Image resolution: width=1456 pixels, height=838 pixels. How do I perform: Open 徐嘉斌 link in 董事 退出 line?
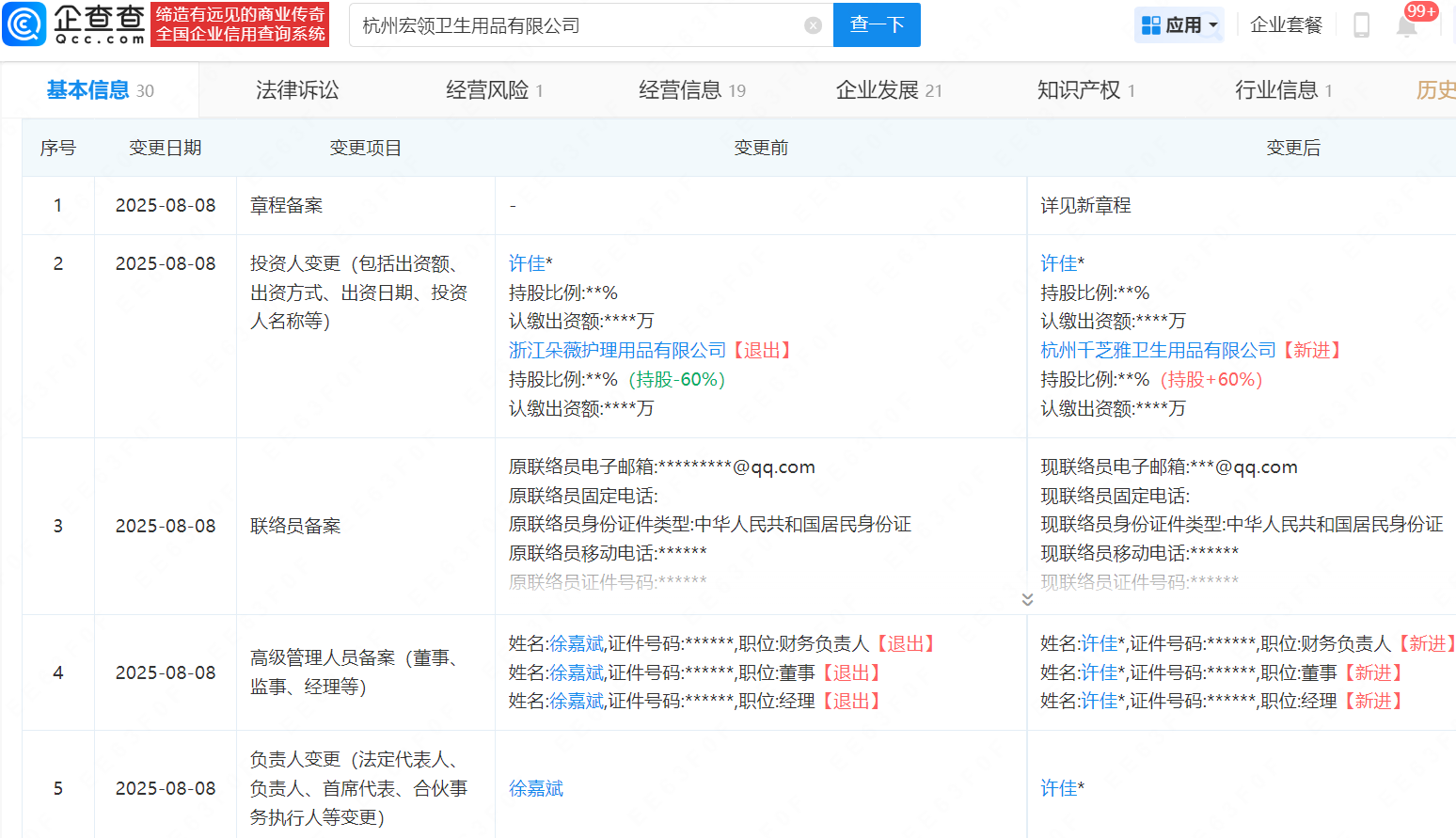coord(577,673)
